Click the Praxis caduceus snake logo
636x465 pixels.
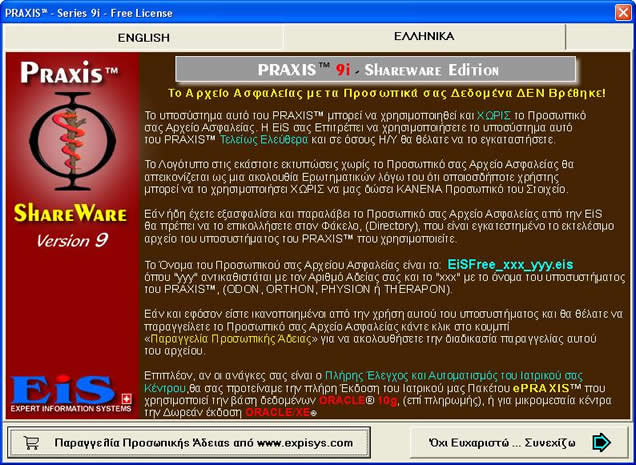coord(73,141)
